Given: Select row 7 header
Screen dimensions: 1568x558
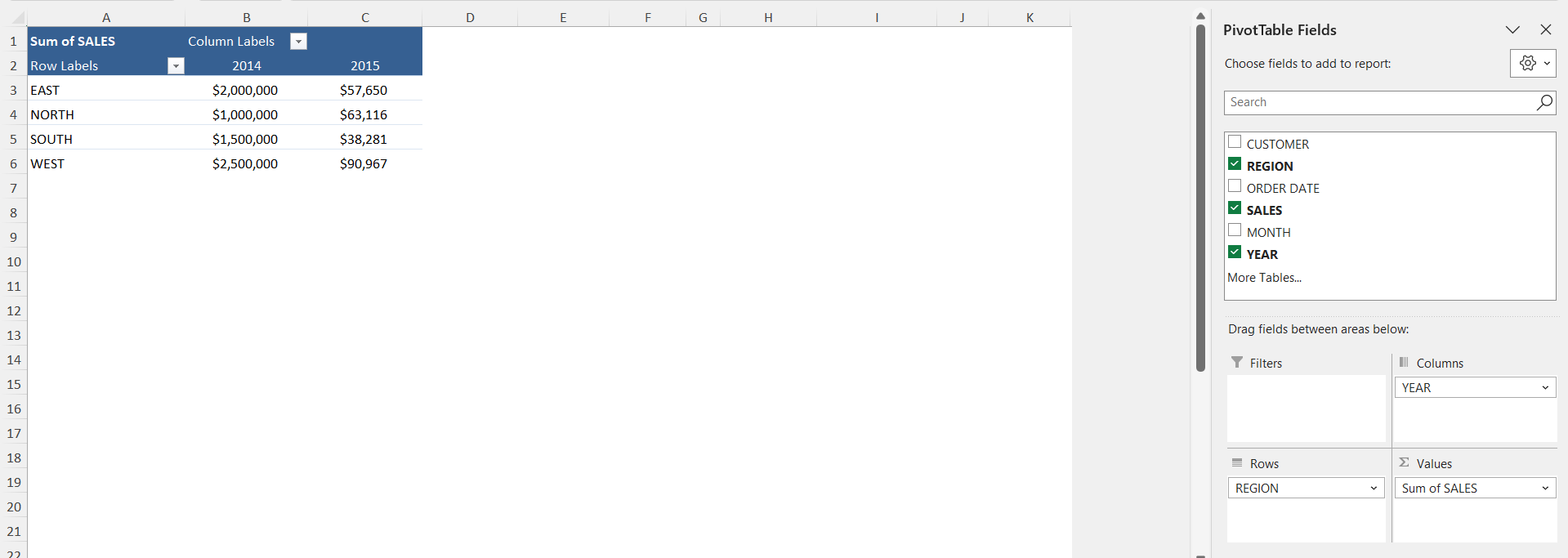Looking at the screenshot, I should coord(14,188).
